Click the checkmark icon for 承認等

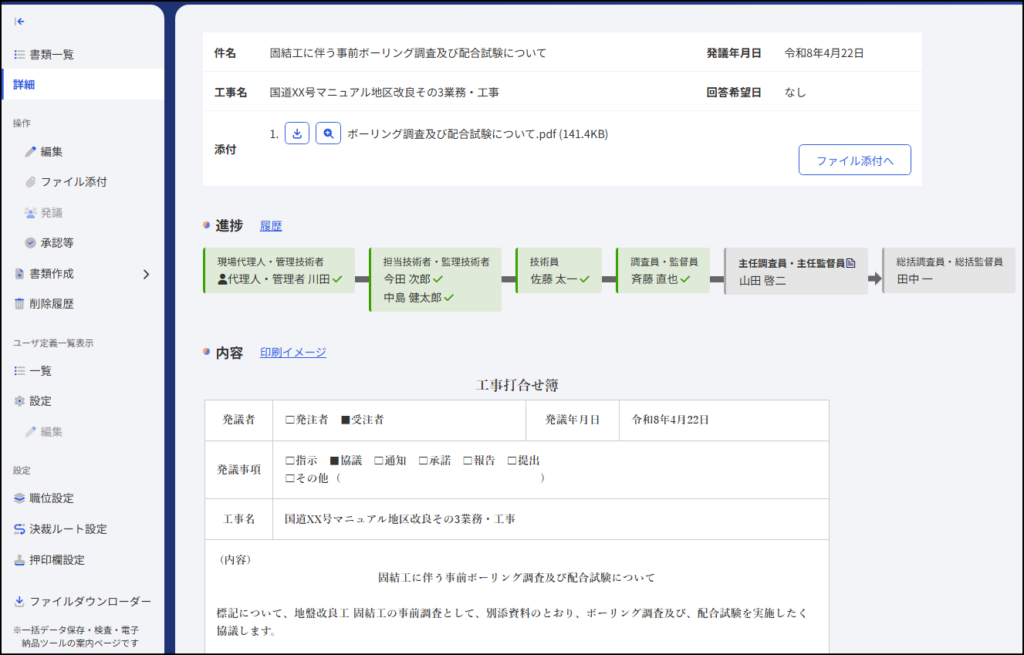point(30,243)
